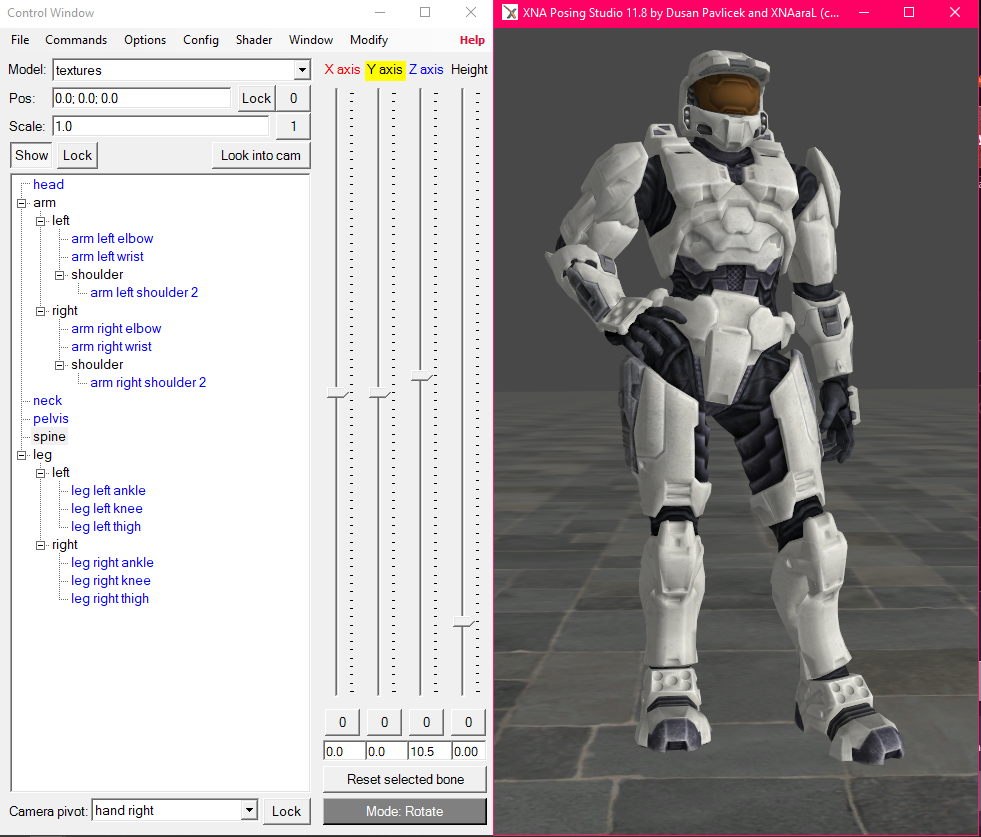
Task: Select the leg right thigh bone
Action: (109, 599)
